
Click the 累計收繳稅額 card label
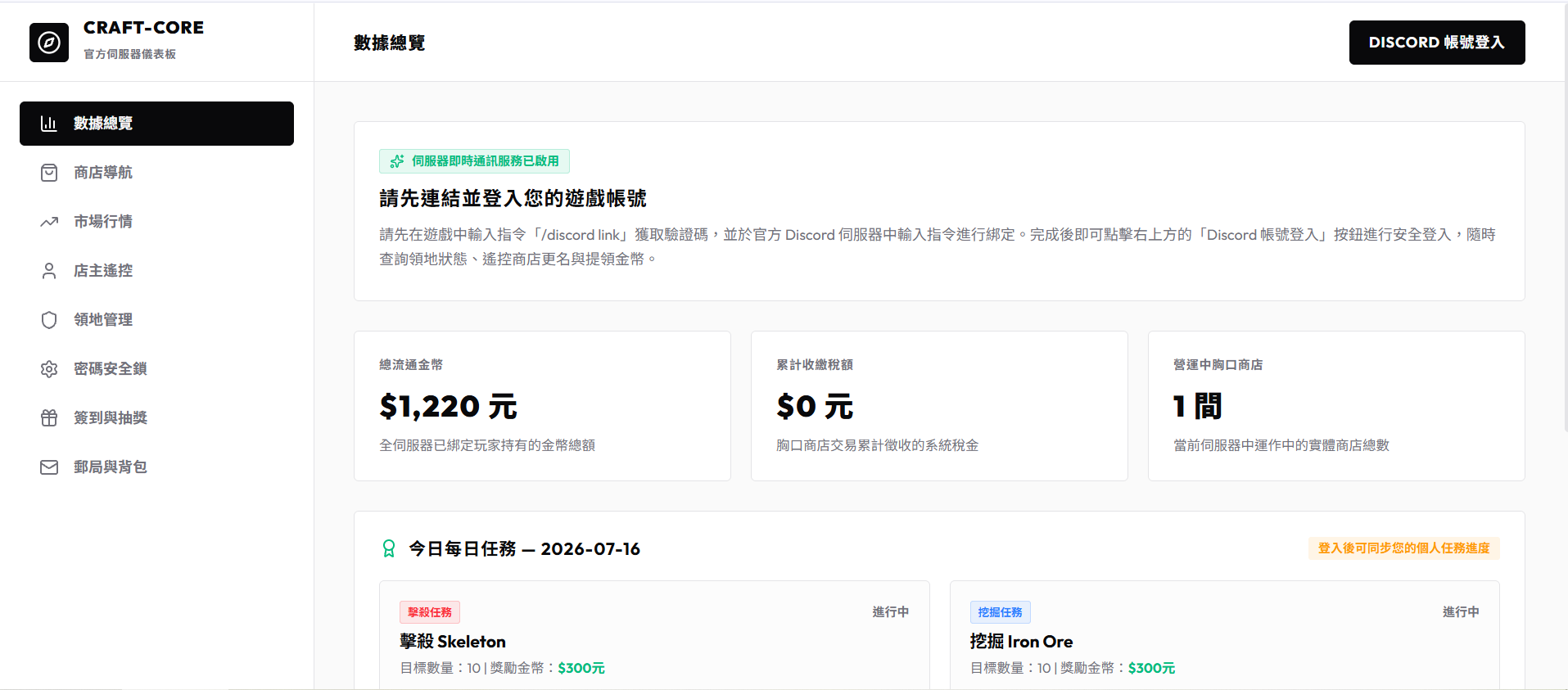pos(815,365)
